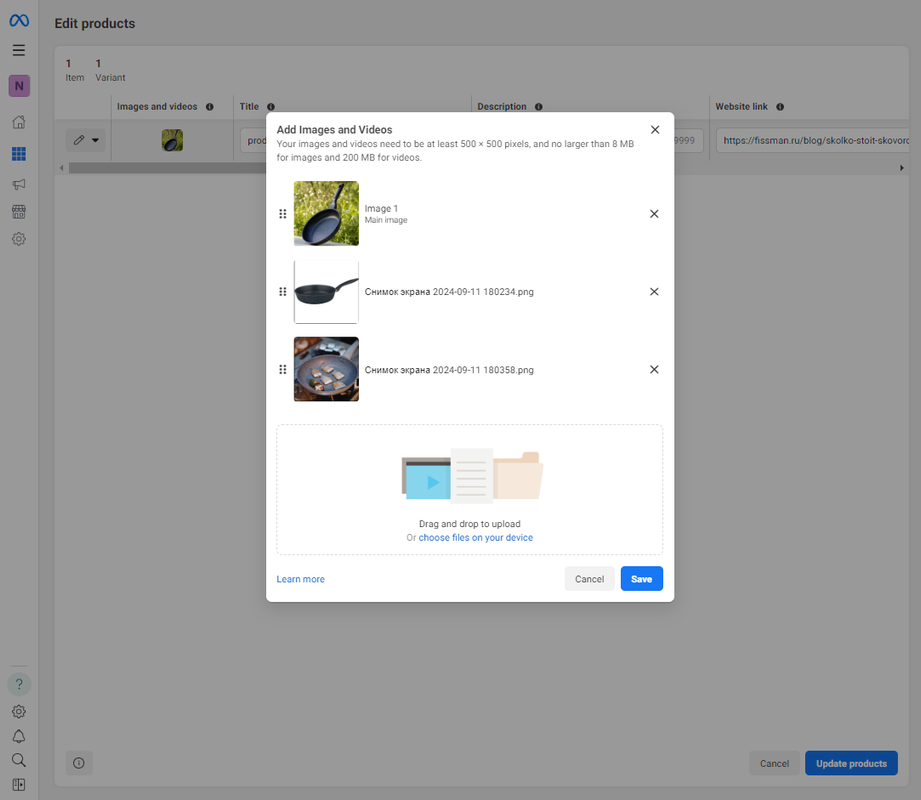921x800 pixels.
Task: Click the info button at page bottom left
Action: click(79, 763)
